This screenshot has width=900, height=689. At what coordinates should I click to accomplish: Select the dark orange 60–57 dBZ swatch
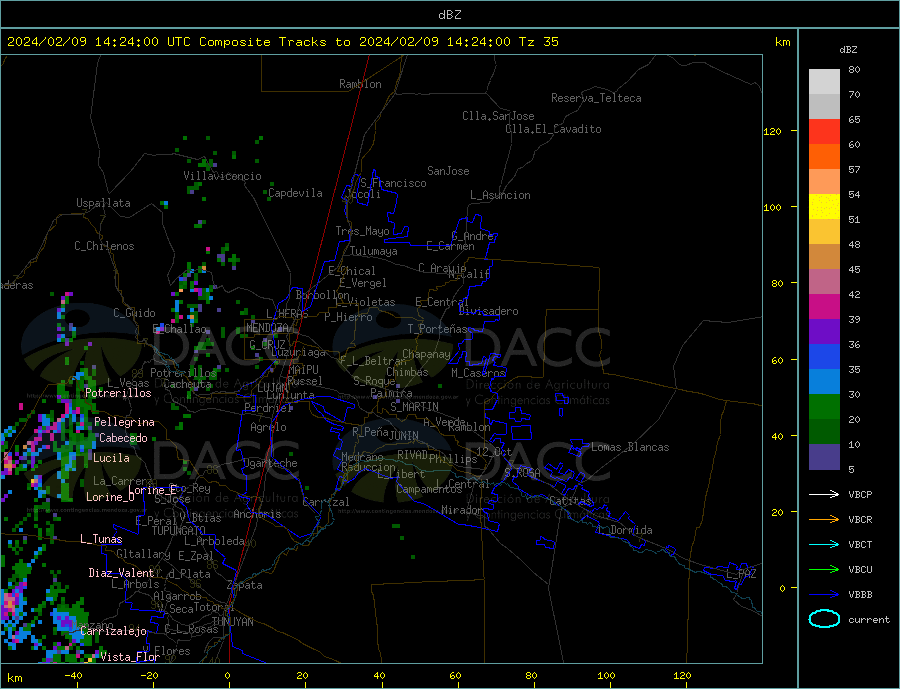[x=824, y=157]
